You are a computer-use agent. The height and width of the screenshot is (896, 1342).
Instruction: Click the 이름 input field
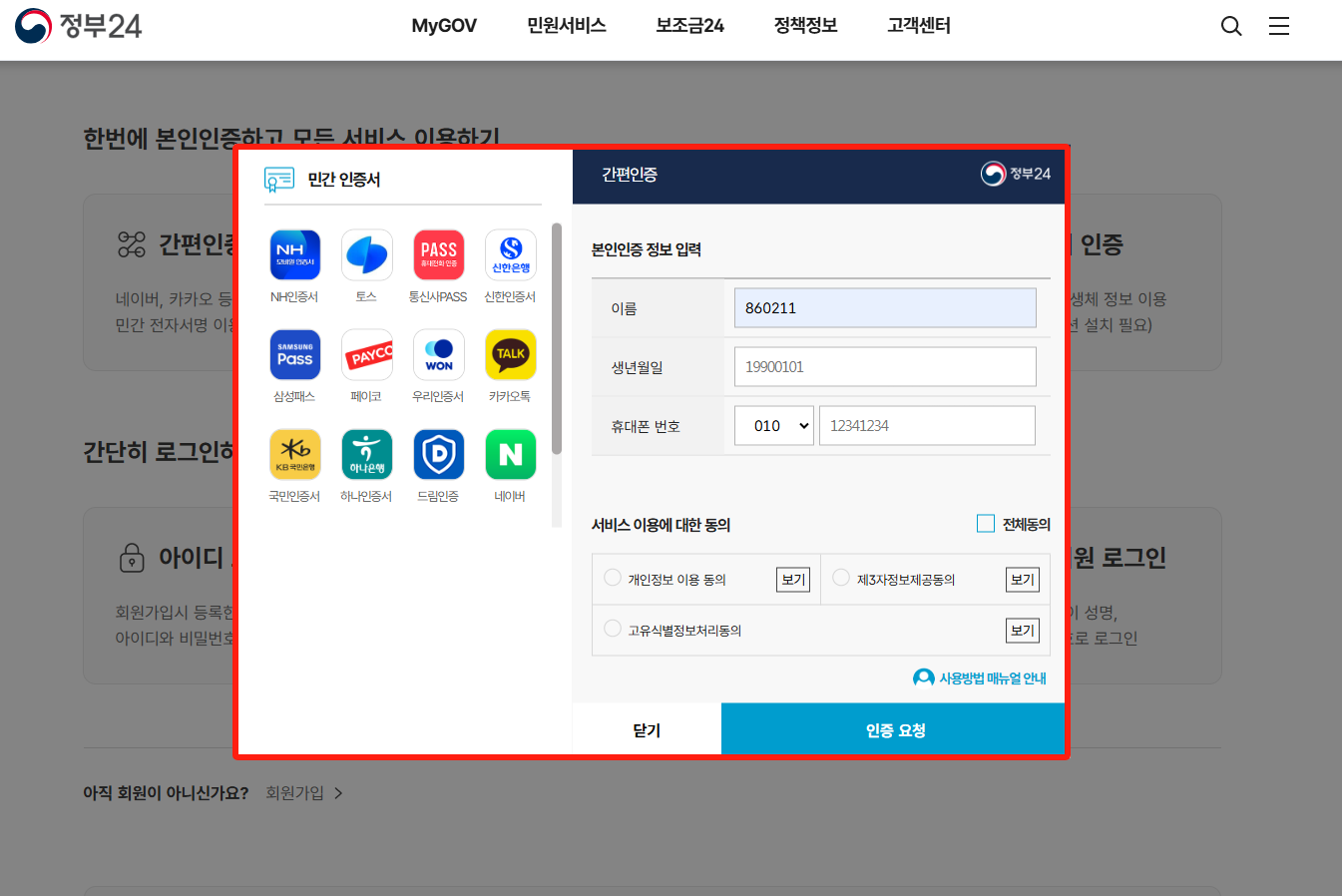point(885,307)
